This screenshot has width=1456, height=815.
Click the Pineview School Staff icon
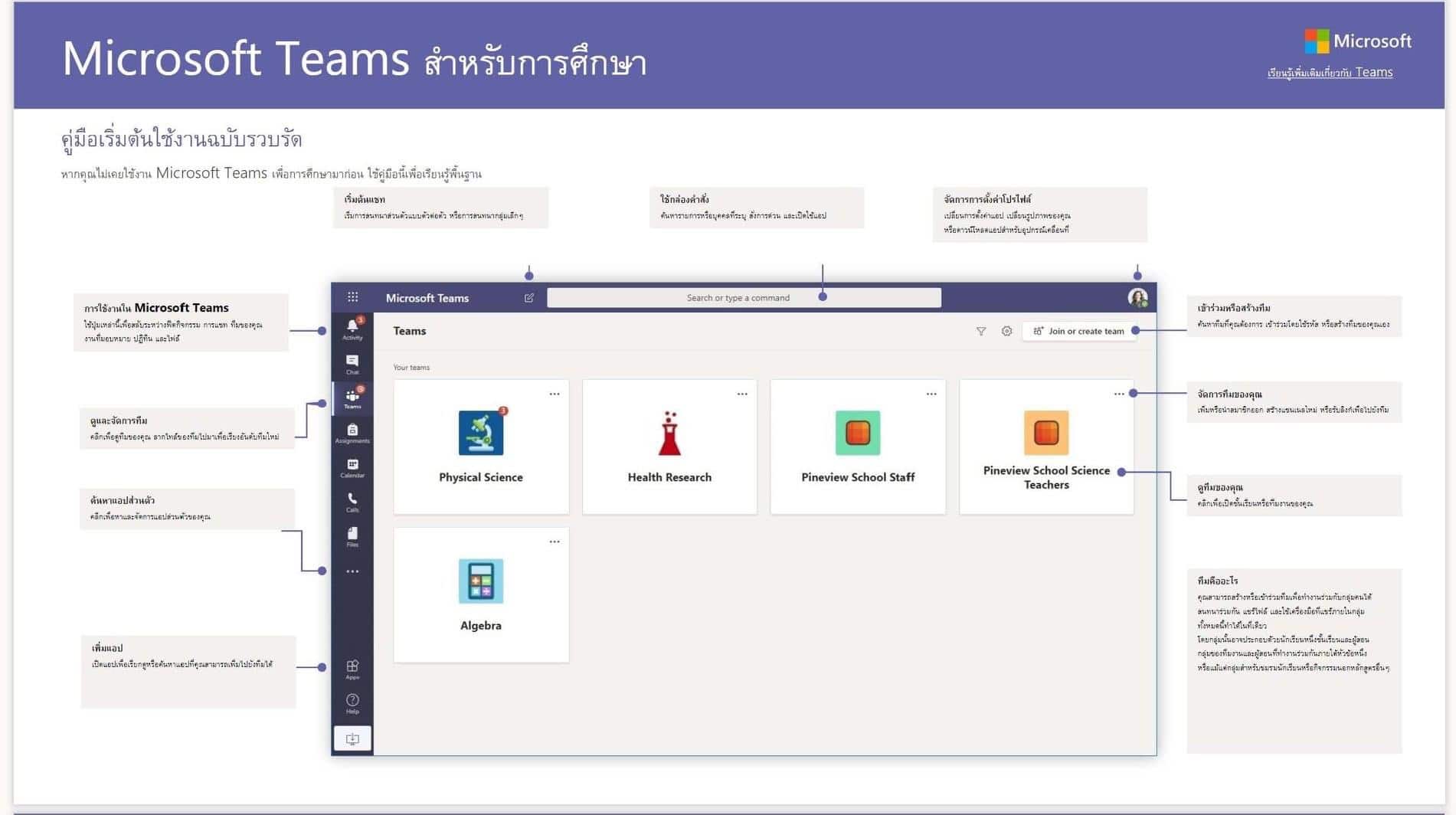pyautogui.click(x=858, y=433)
